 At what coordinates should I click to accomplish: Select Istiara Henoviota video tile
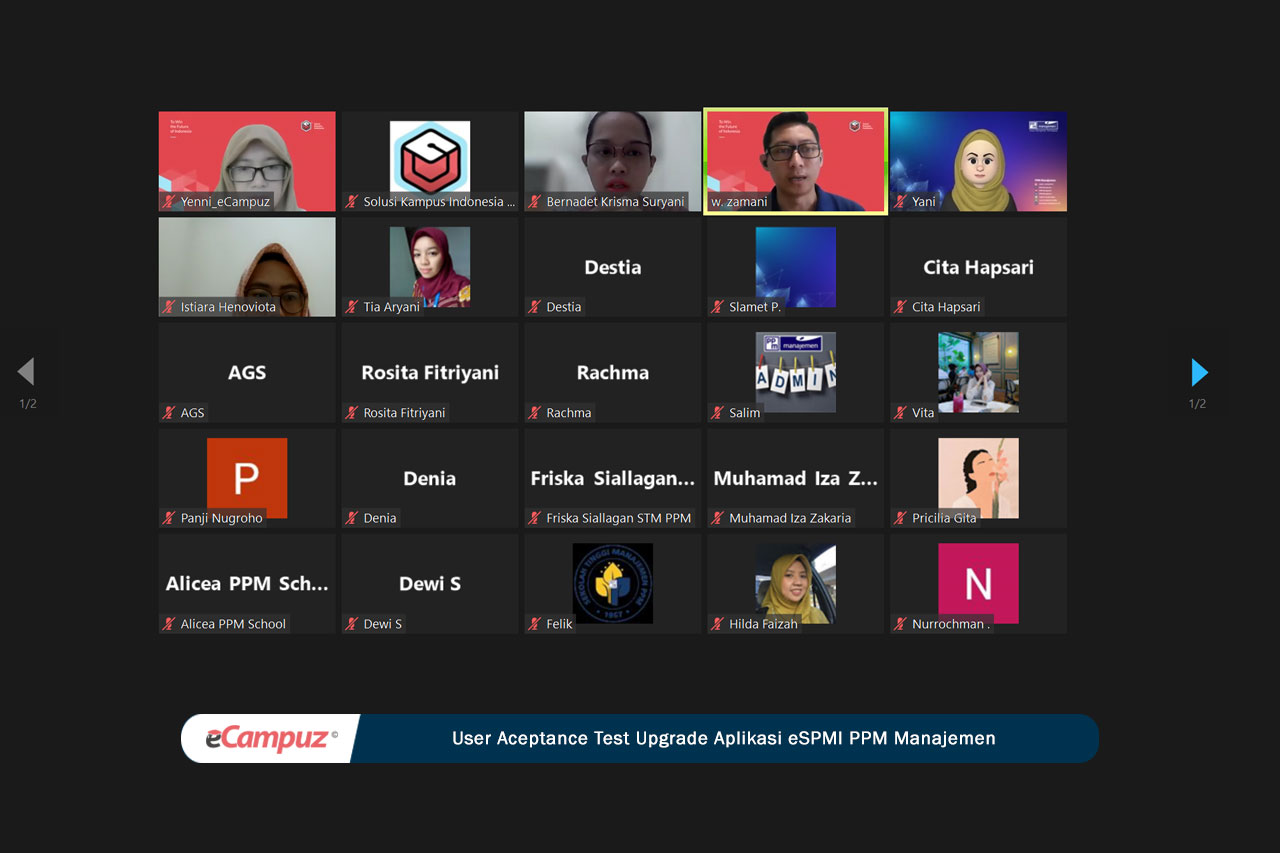(x=247, y=267)
